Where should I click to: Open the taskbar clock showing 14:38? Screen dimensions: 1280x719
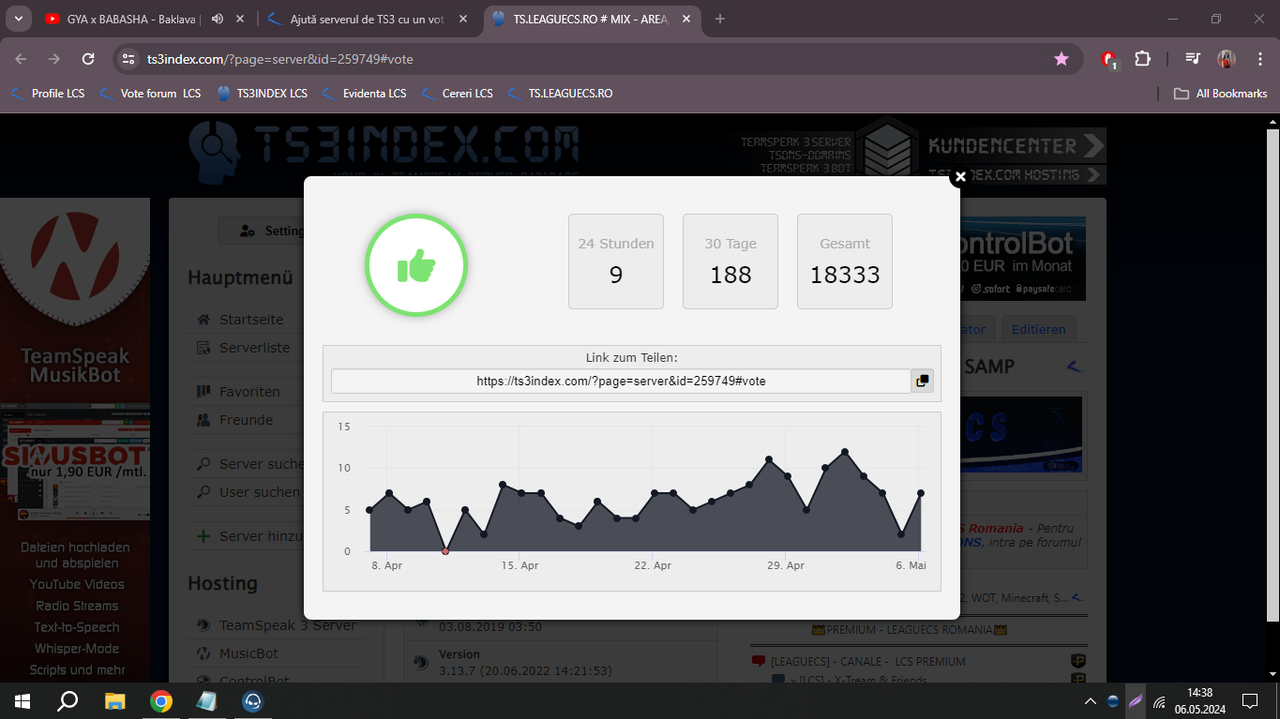(1199, 701)
